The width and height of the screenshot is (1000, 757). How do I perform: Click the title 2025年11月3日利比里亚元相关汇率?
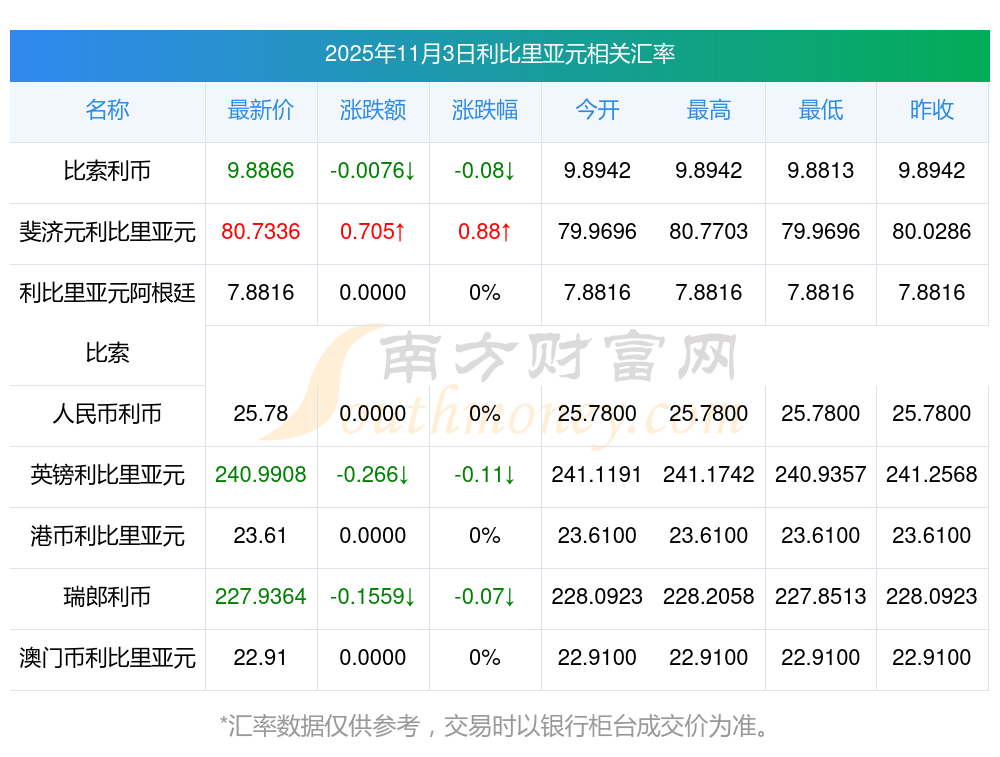pos(499,54)
